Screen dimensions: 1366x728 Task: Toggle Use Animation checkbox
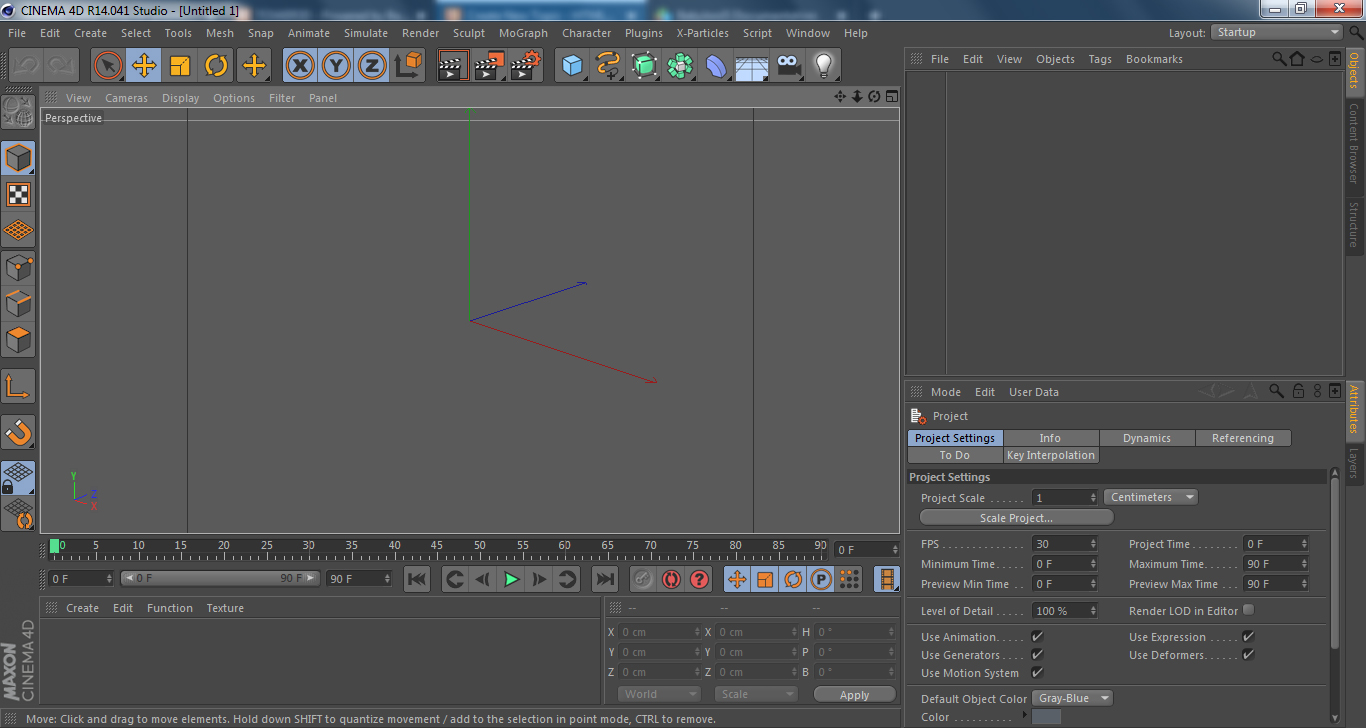pos(1037,637)
